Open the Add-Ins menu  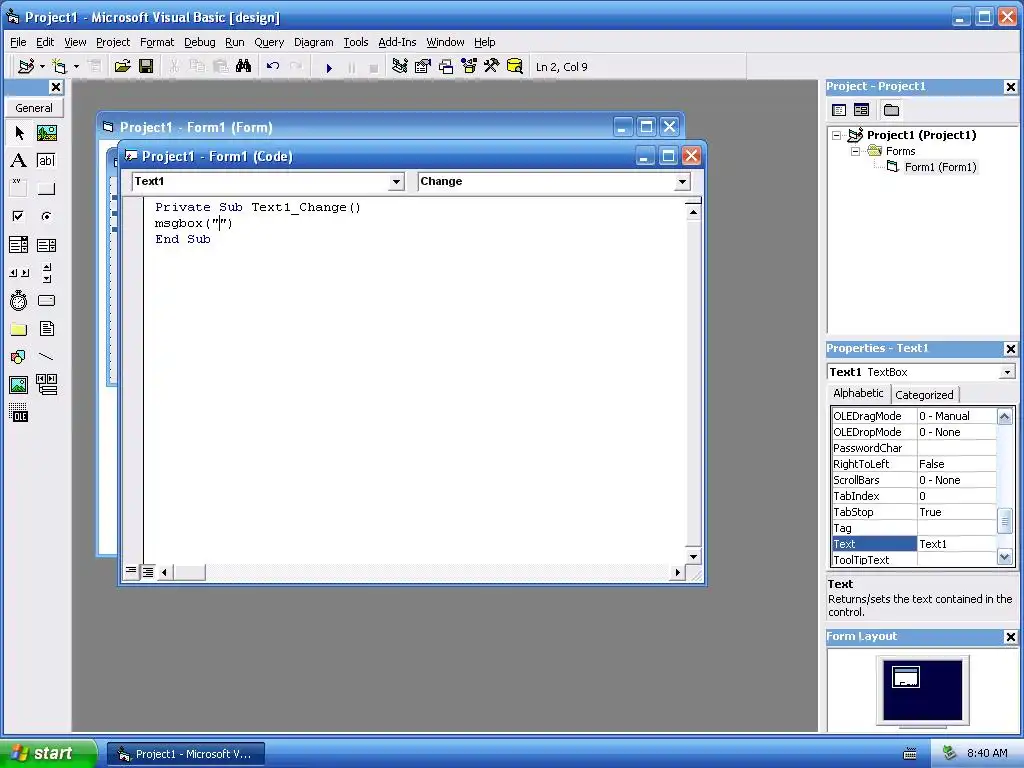pyautogui.click(x=397, y=42)
